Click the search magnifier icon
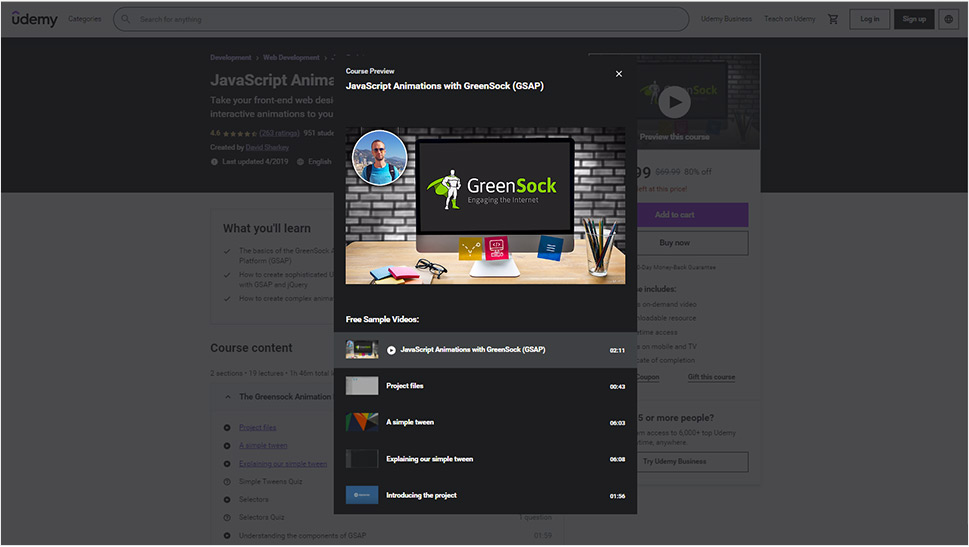The image size is (969, 547). tap(125, 19)
